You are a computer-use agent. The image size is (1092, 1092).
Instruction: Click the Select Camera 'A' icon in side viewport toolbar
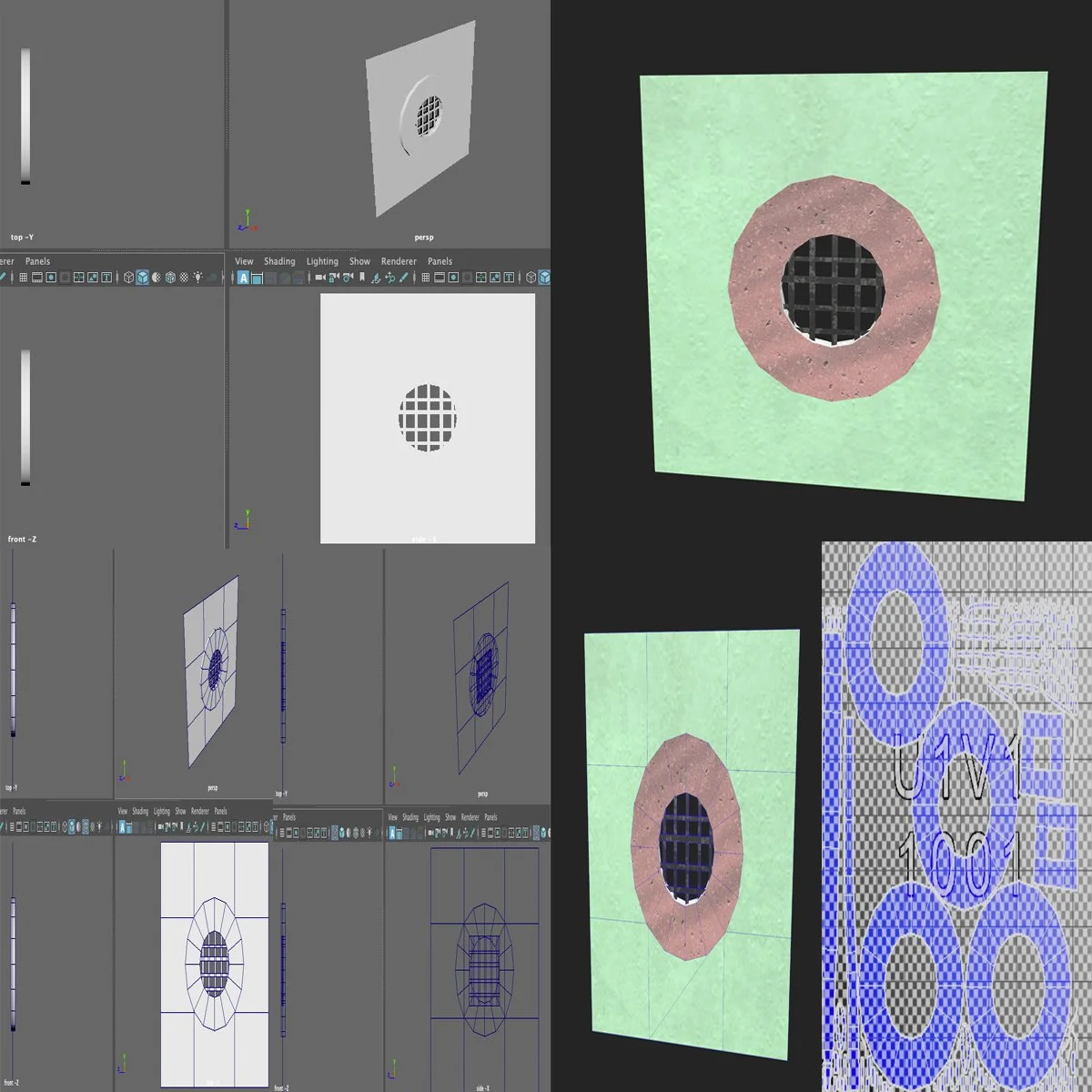point(244,278)
